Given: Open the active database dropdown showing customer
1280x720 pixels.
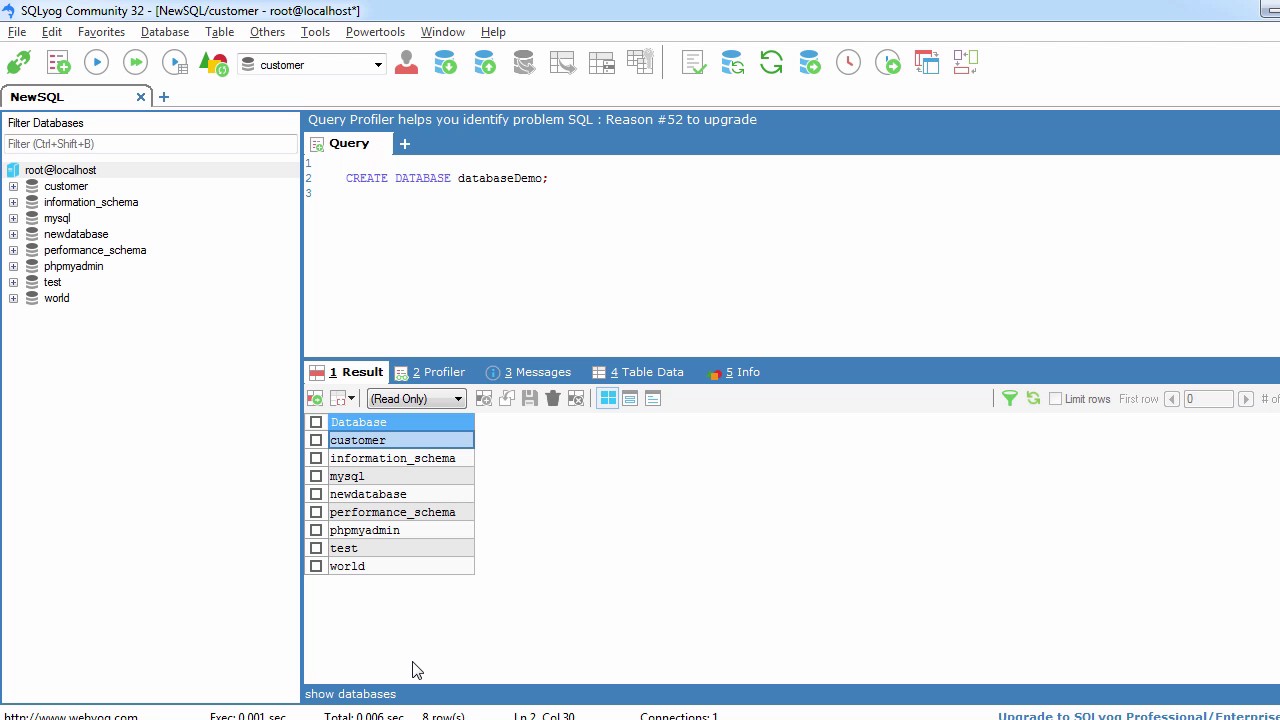Looking at the screenshot, I should pyautogui.click(x=312, y=65).
